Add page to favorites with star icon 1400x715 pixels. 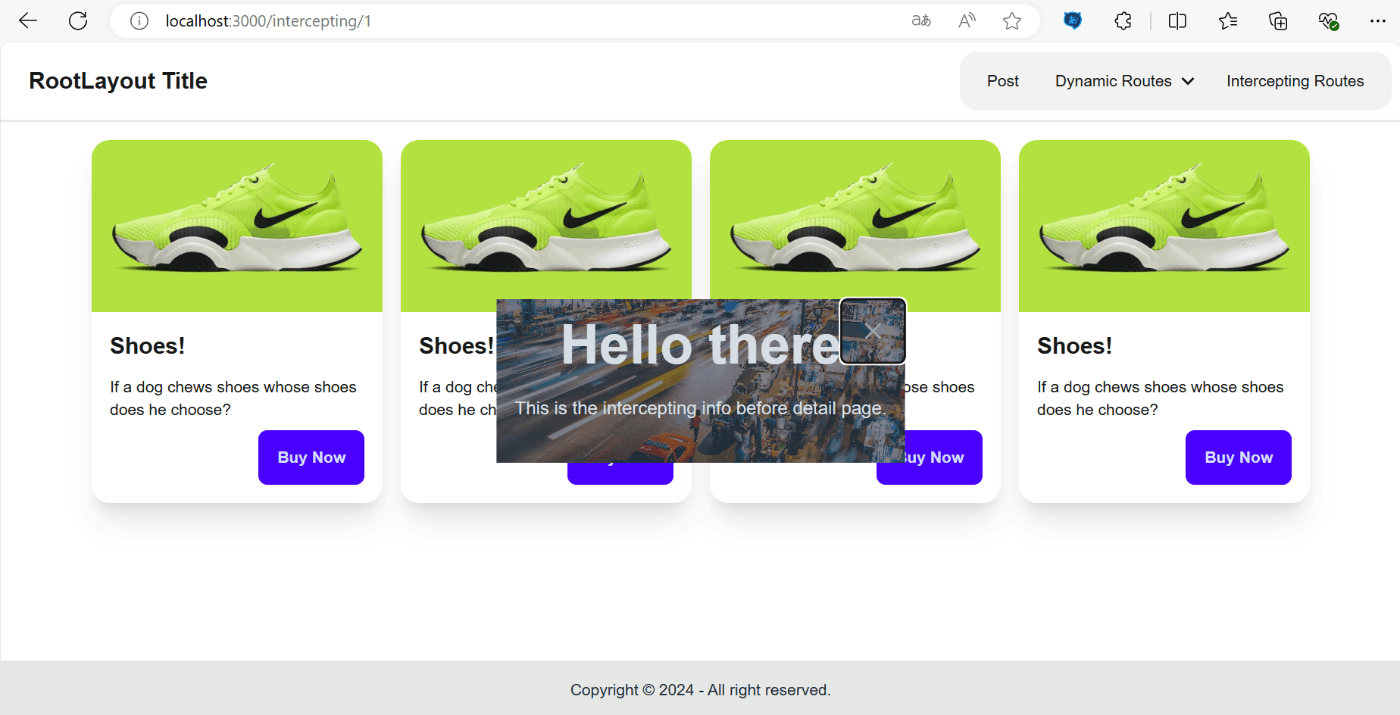1012,21
